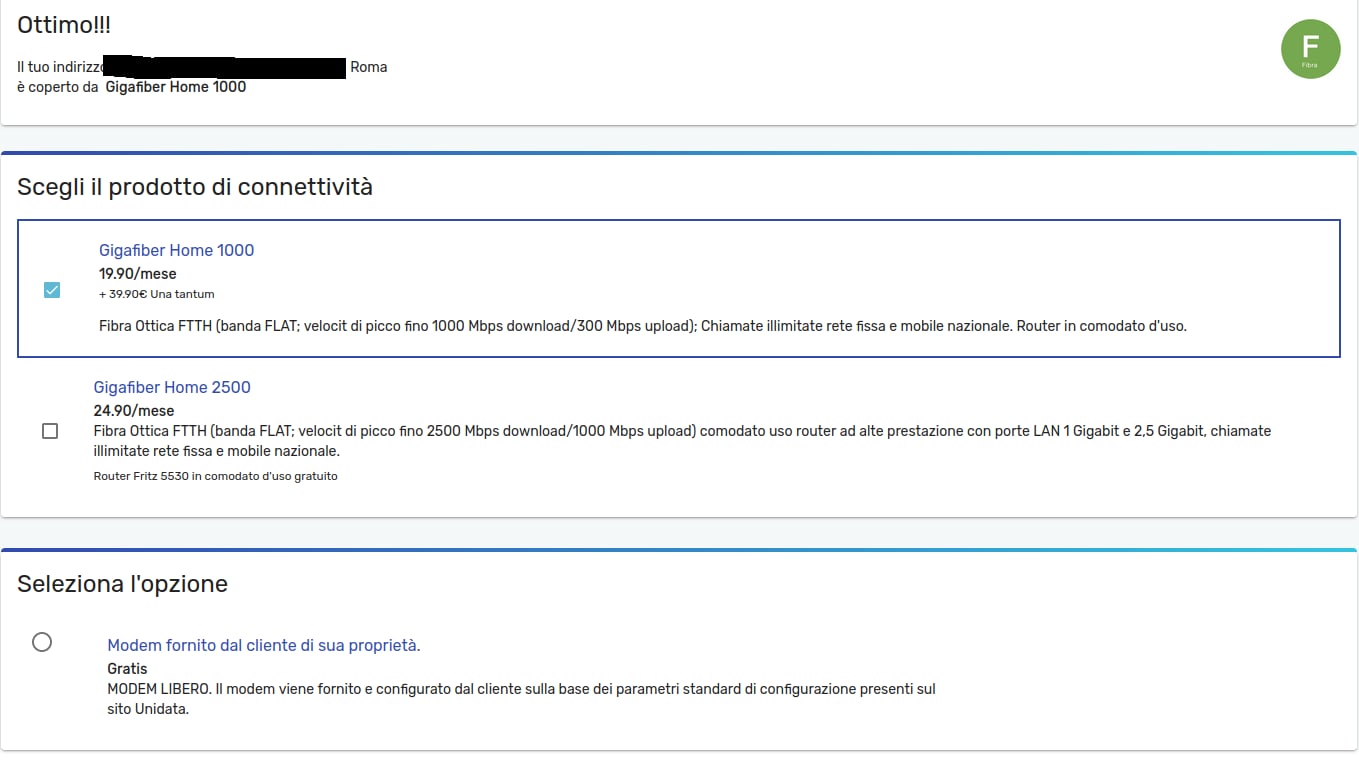Open the Gigafiber Home 1000 product title

pyautogui.click(x=176, y=250)
